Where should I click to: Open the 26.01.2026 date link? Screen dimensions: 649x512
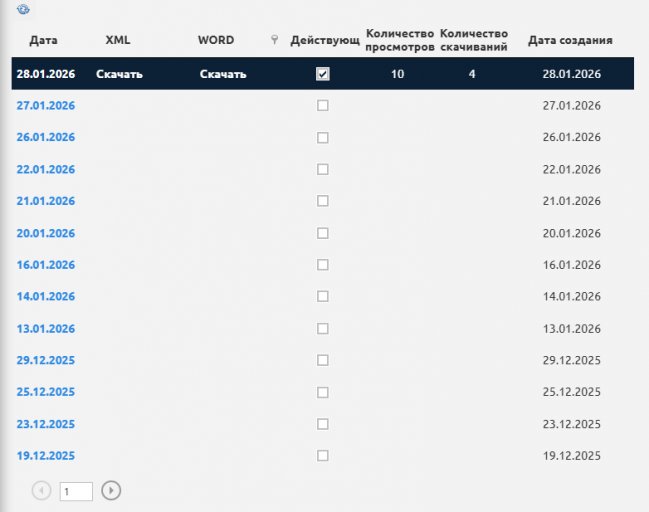[46, 137]
